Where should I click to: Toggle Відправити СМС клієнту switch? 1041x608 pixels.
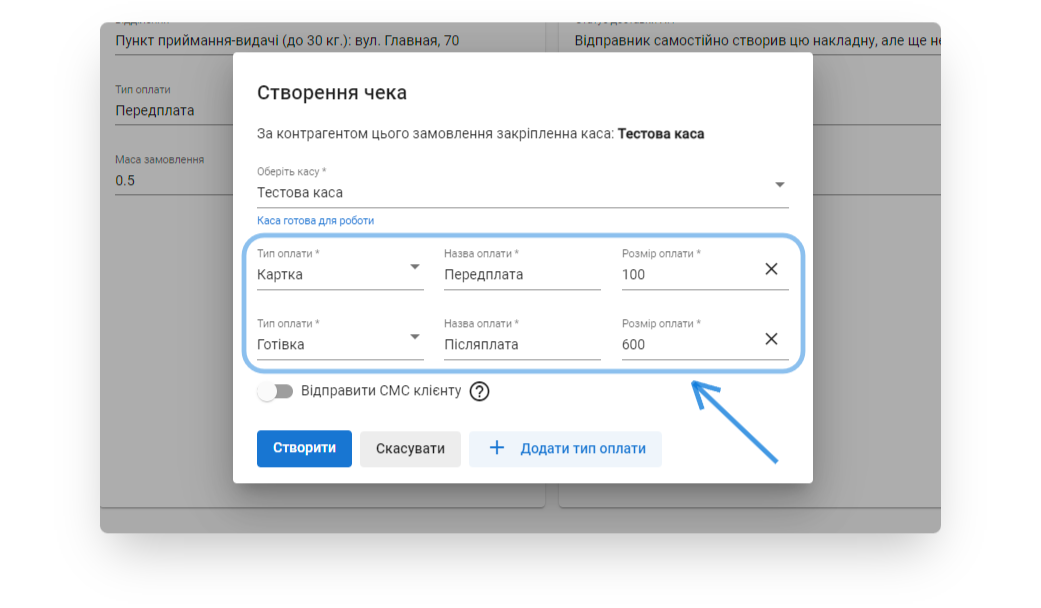coord(275,391)
